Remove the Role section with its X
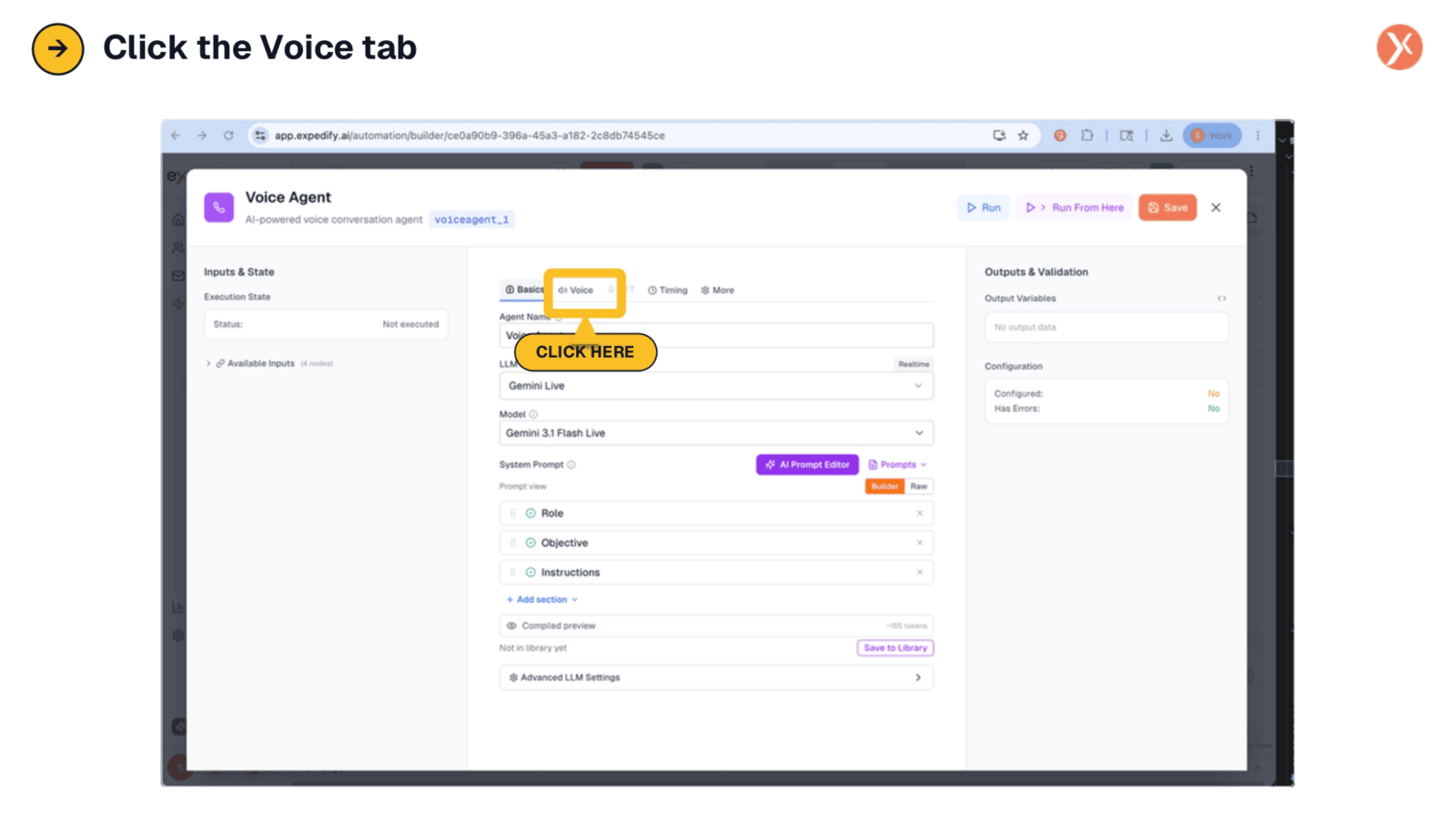 click(919, 513)
